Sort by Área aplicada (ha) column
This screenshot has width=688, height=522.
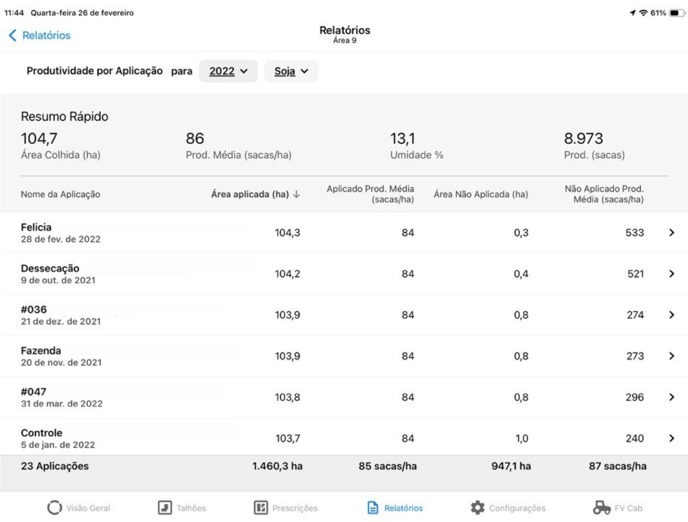click(x=255, y=194)
